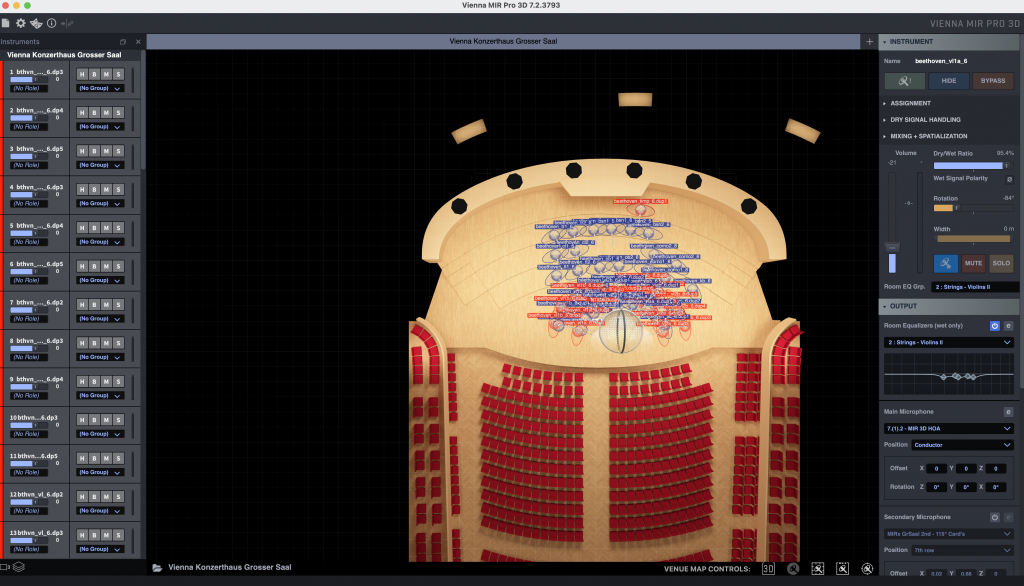Mute instrument 5 using the M button
The image size is (1024, 586).
pos(106,228)
